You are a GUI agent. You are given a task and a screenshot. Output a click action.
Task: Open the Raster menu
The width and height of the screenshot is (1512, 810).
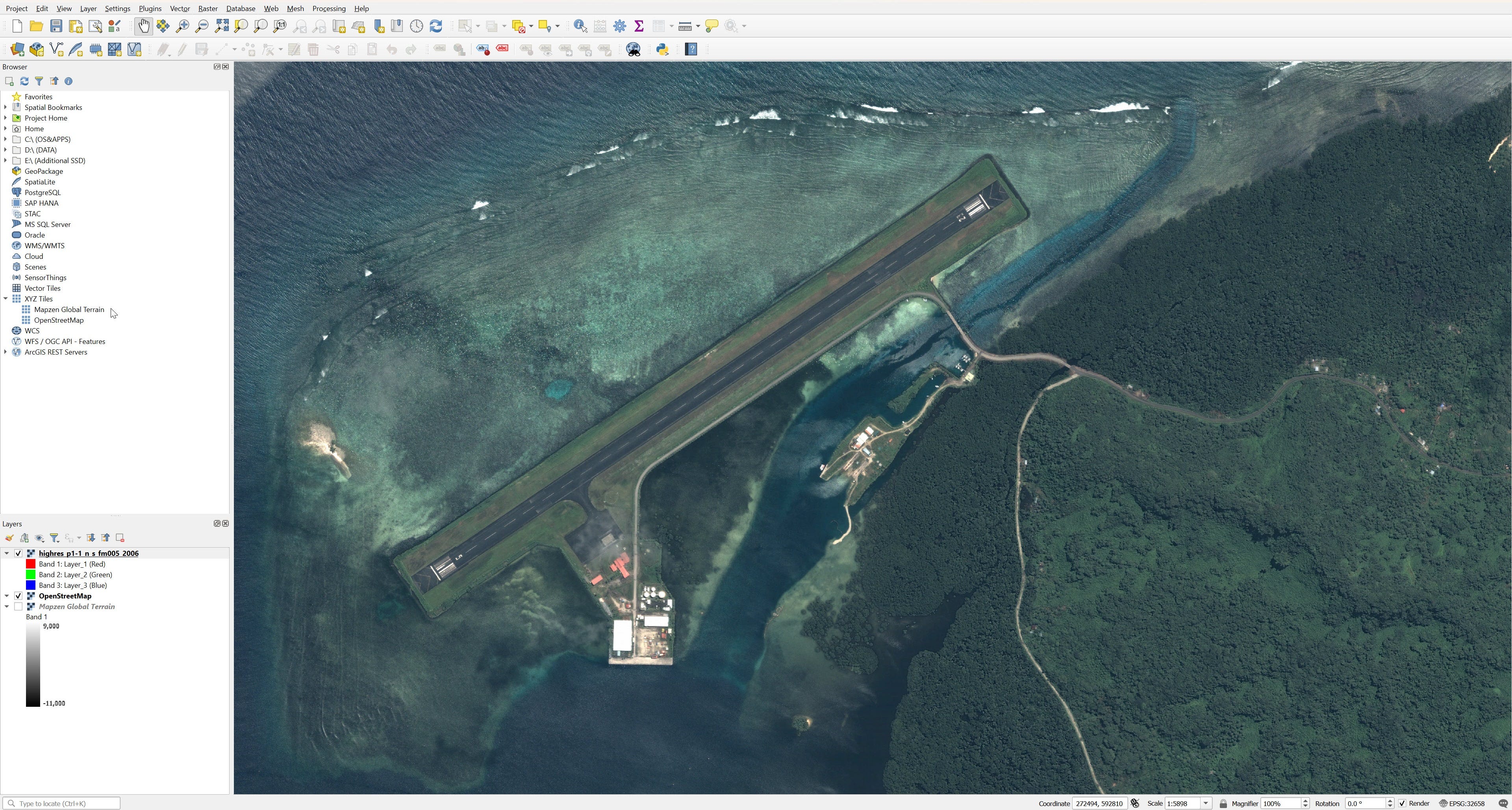tap(208, 8)
